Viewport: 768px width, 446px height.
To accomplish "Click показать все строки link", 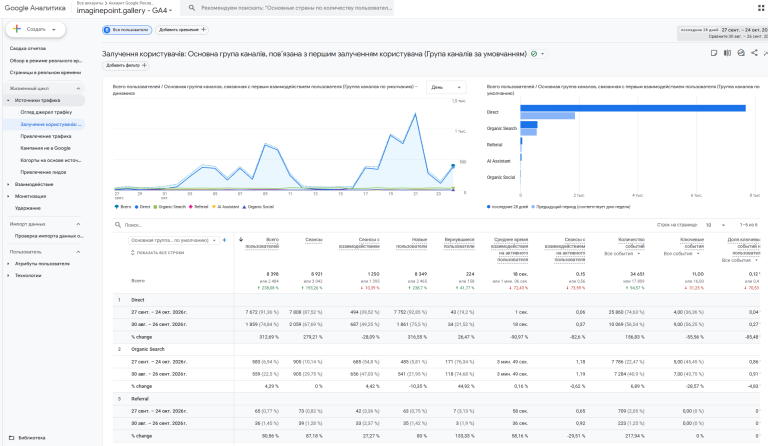I will [157, 253].
